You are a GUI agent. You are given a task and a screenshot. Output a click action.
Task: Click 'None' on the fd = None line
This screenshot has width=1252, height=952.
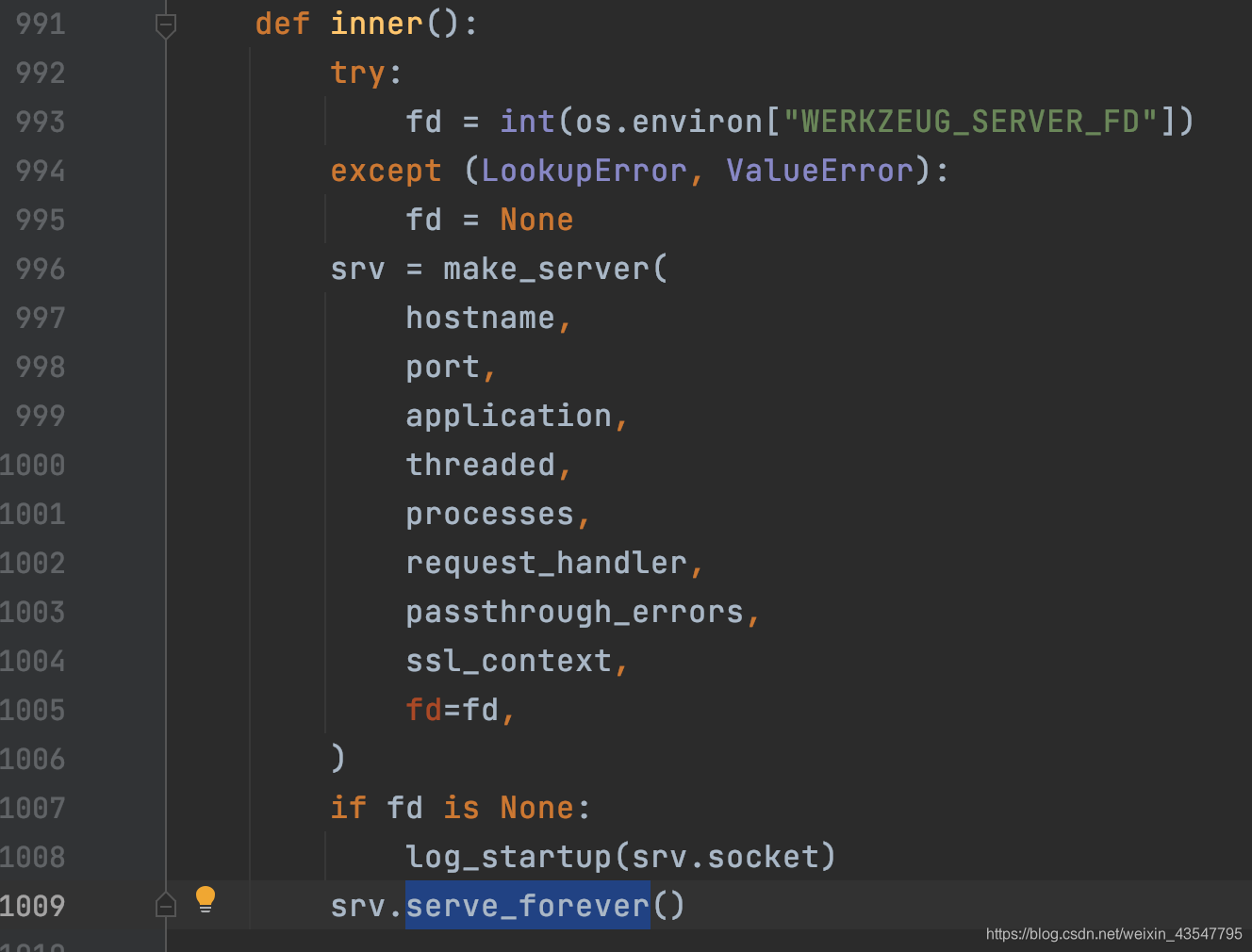(536, 220)
